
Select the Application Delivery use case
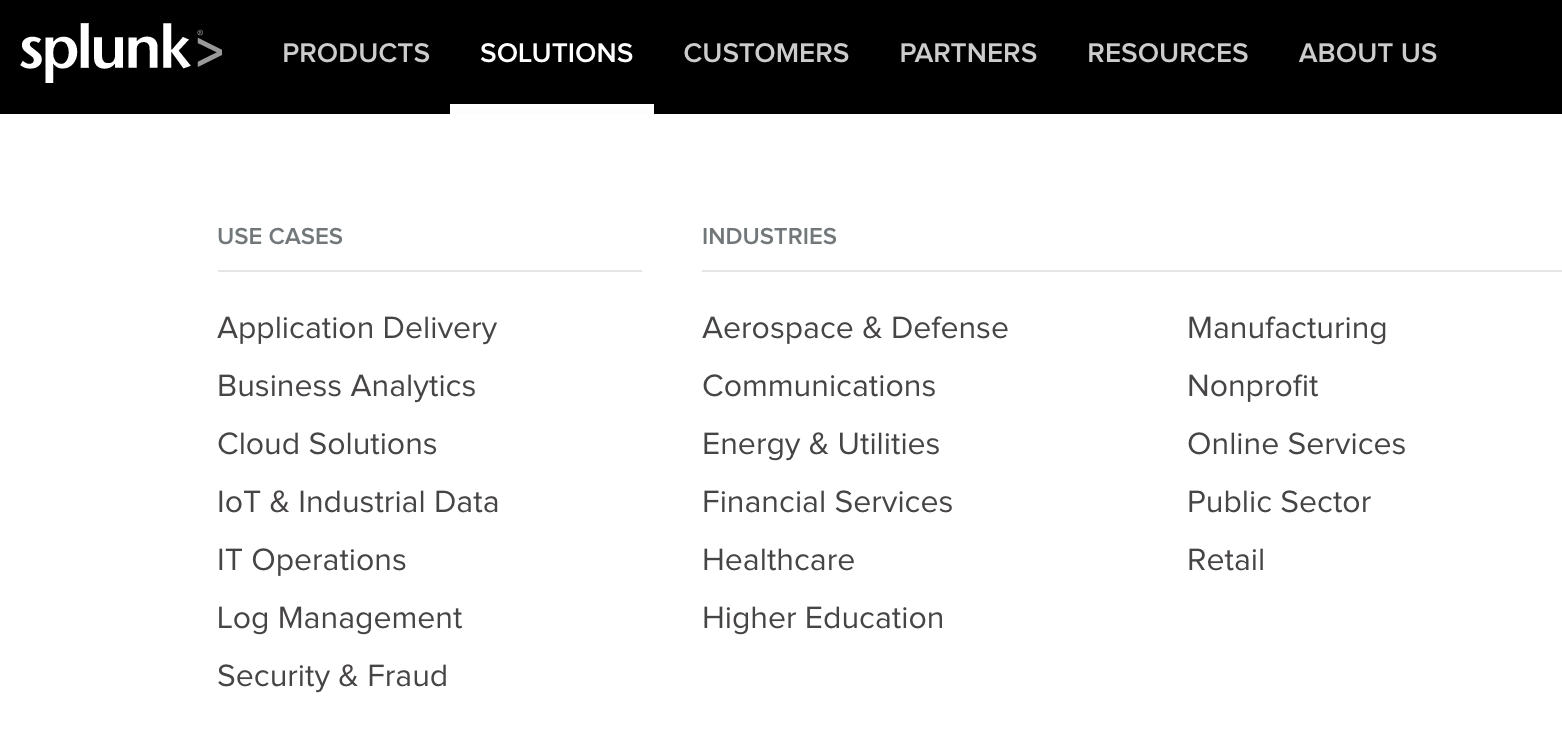(x=357, y=327)
